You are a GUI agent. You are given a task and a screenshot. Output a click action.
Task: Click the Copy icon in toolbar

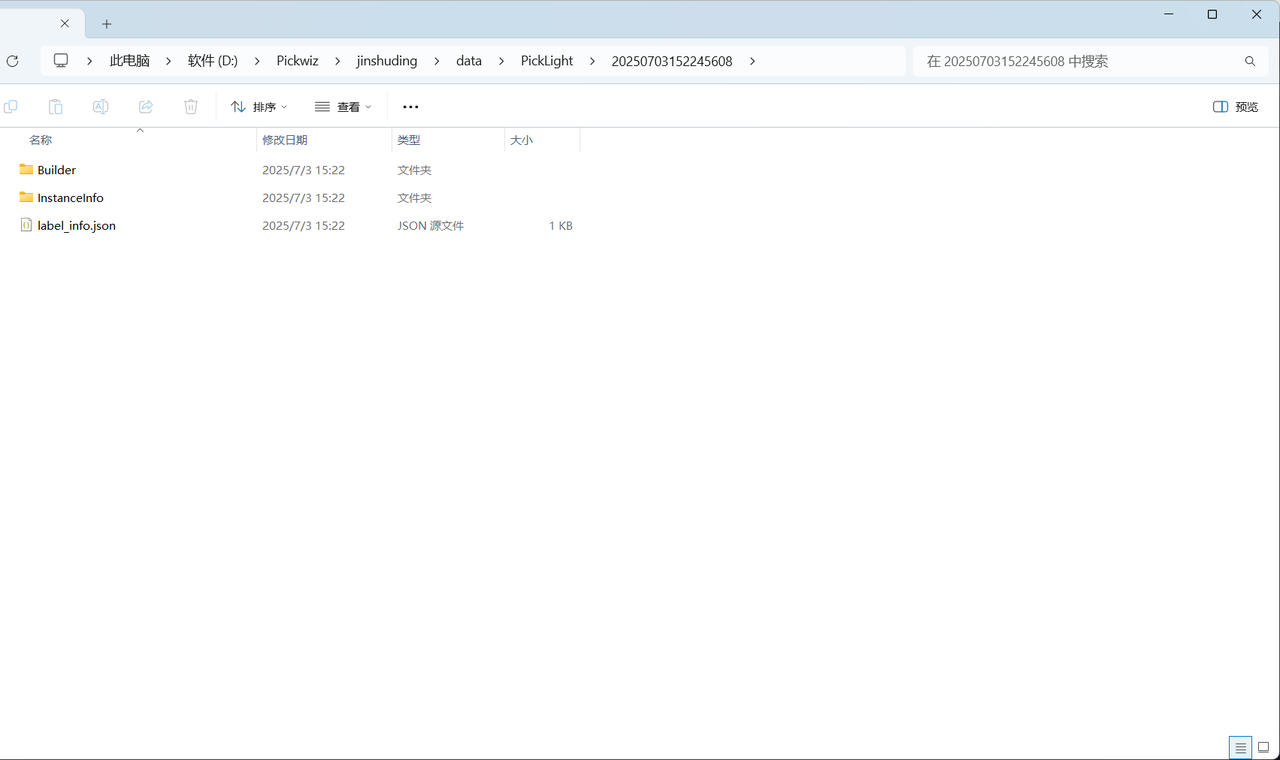(x=11, y=107)
